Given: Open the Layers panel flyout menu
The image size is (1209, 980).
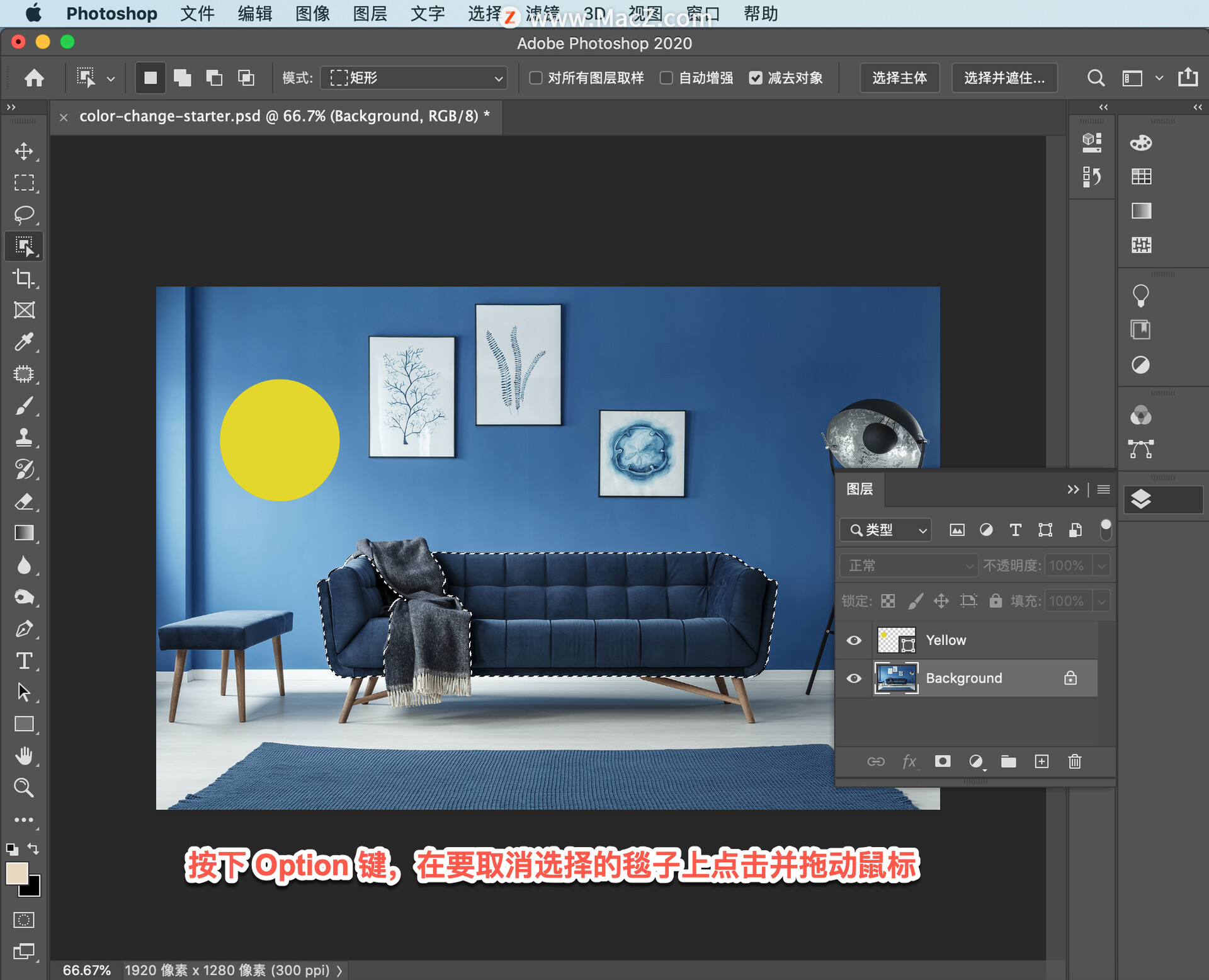Looking at the screenshot, I should tap(1103, 489).
